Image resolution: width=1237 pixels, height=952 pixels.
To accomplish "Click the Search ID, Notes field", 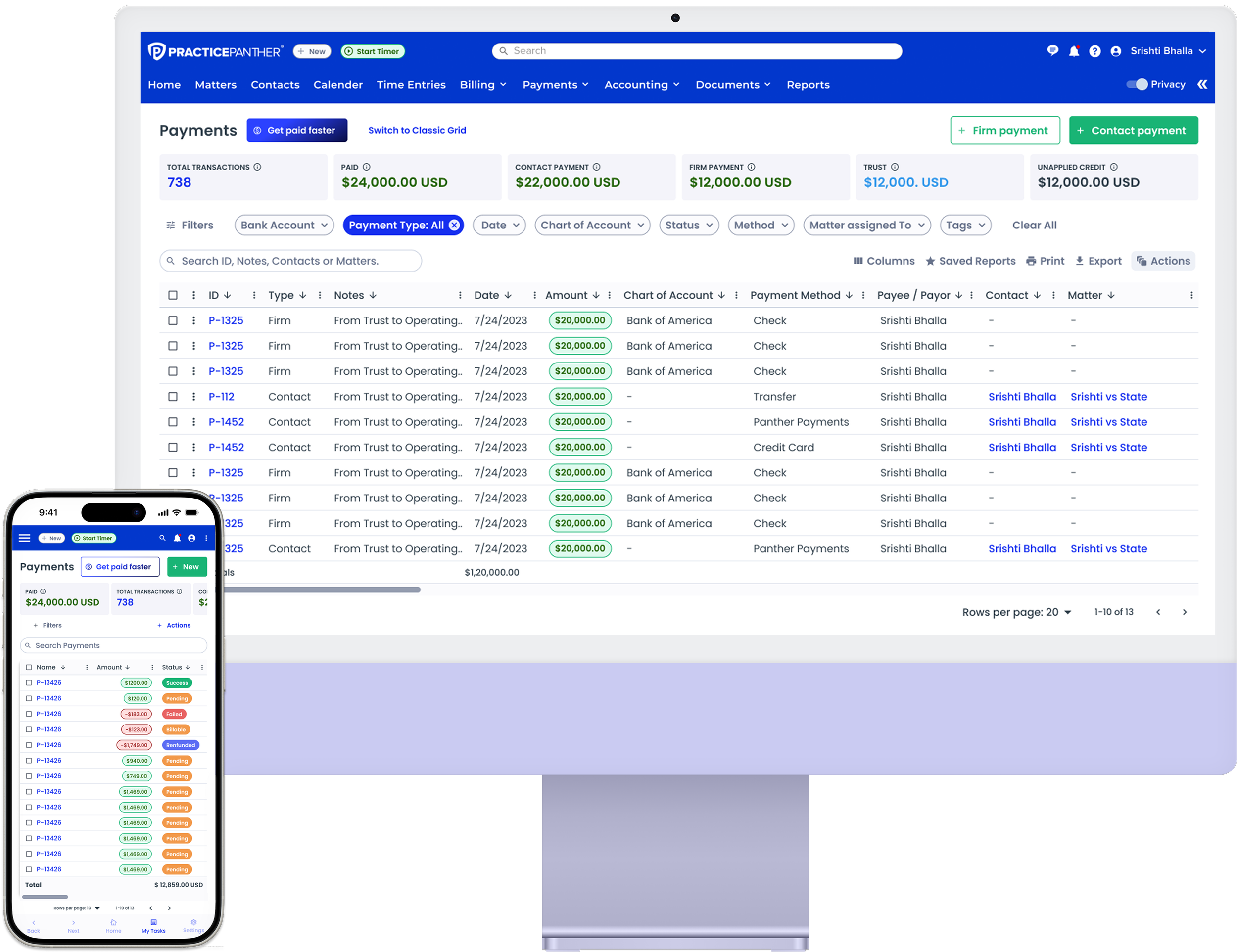I will tap(290, 261).
